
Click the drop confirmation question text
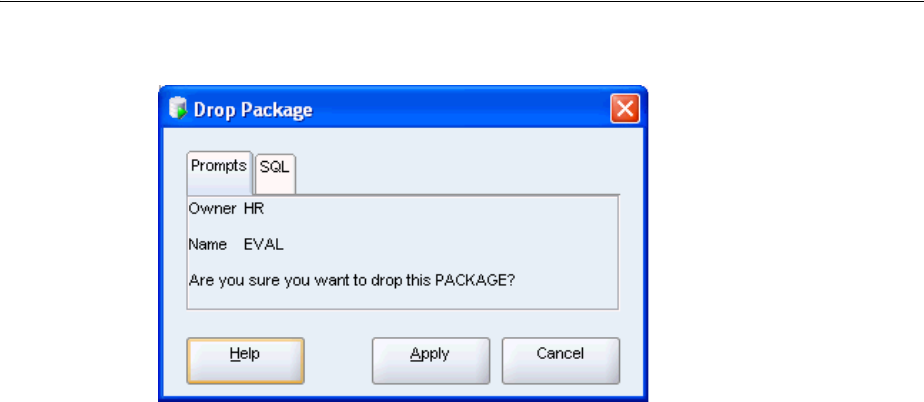click(x=352, y=281)
